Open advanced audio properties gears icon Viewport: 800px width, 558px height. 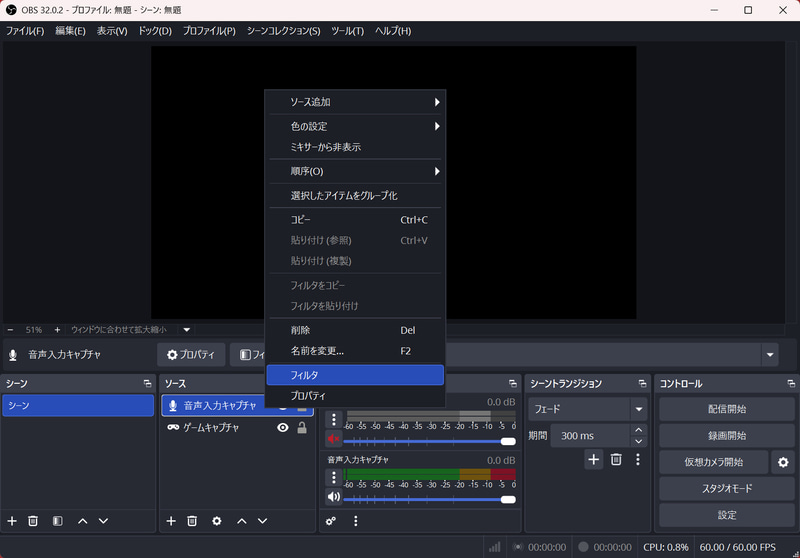331,521
